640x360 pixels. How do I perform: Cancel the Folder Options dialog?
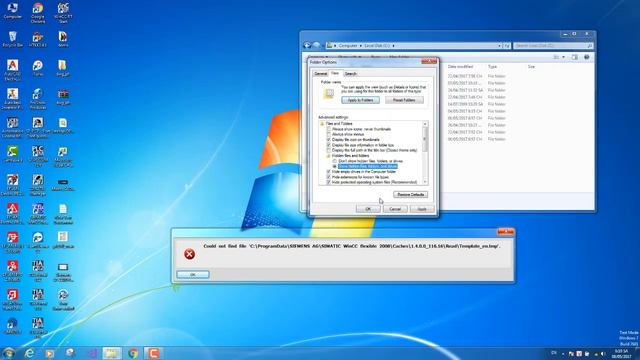[x=395, y=209]
